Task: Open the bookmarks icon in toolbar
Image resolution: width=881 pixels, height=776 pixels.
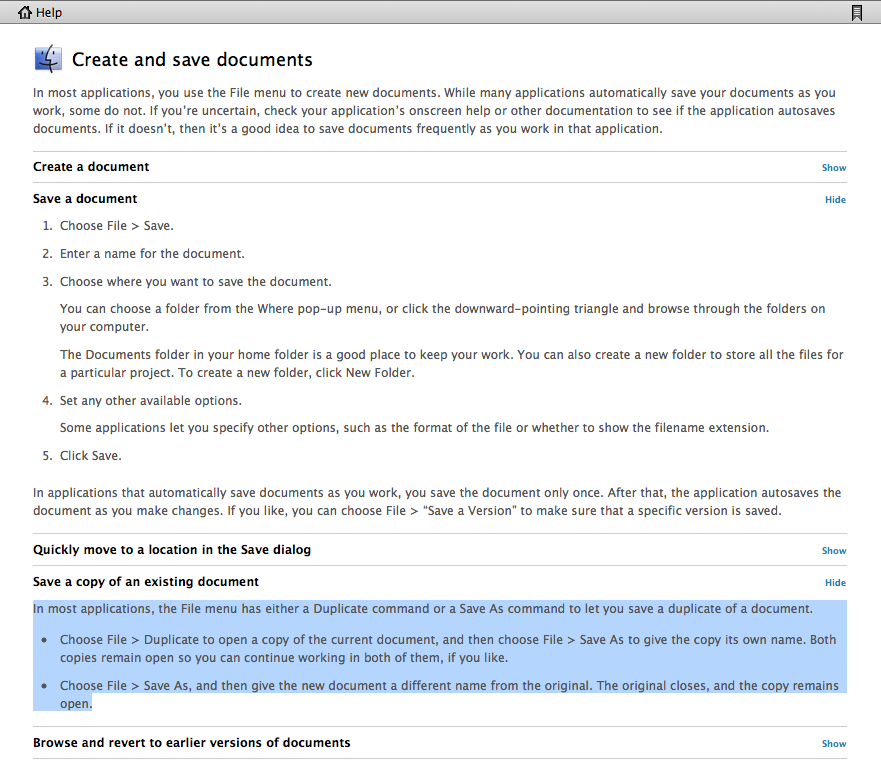Action: (856, 13)
